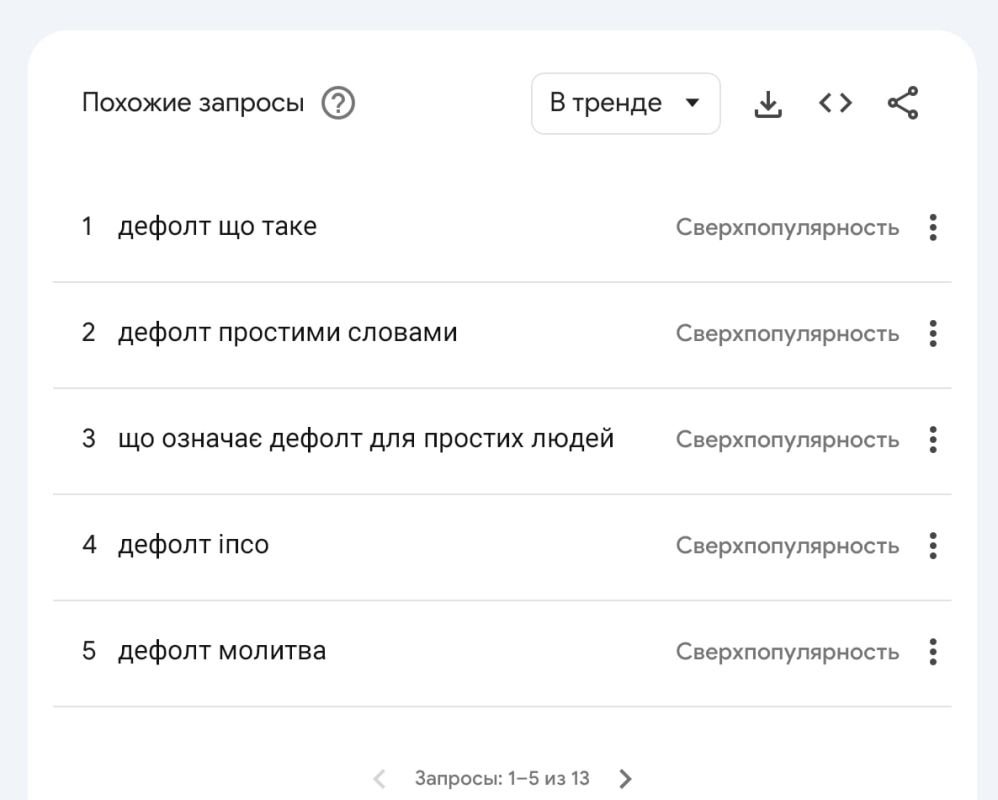Open query 'дефолт простими словами'
This screenshot has width=998, height=800.
point(288,333)
